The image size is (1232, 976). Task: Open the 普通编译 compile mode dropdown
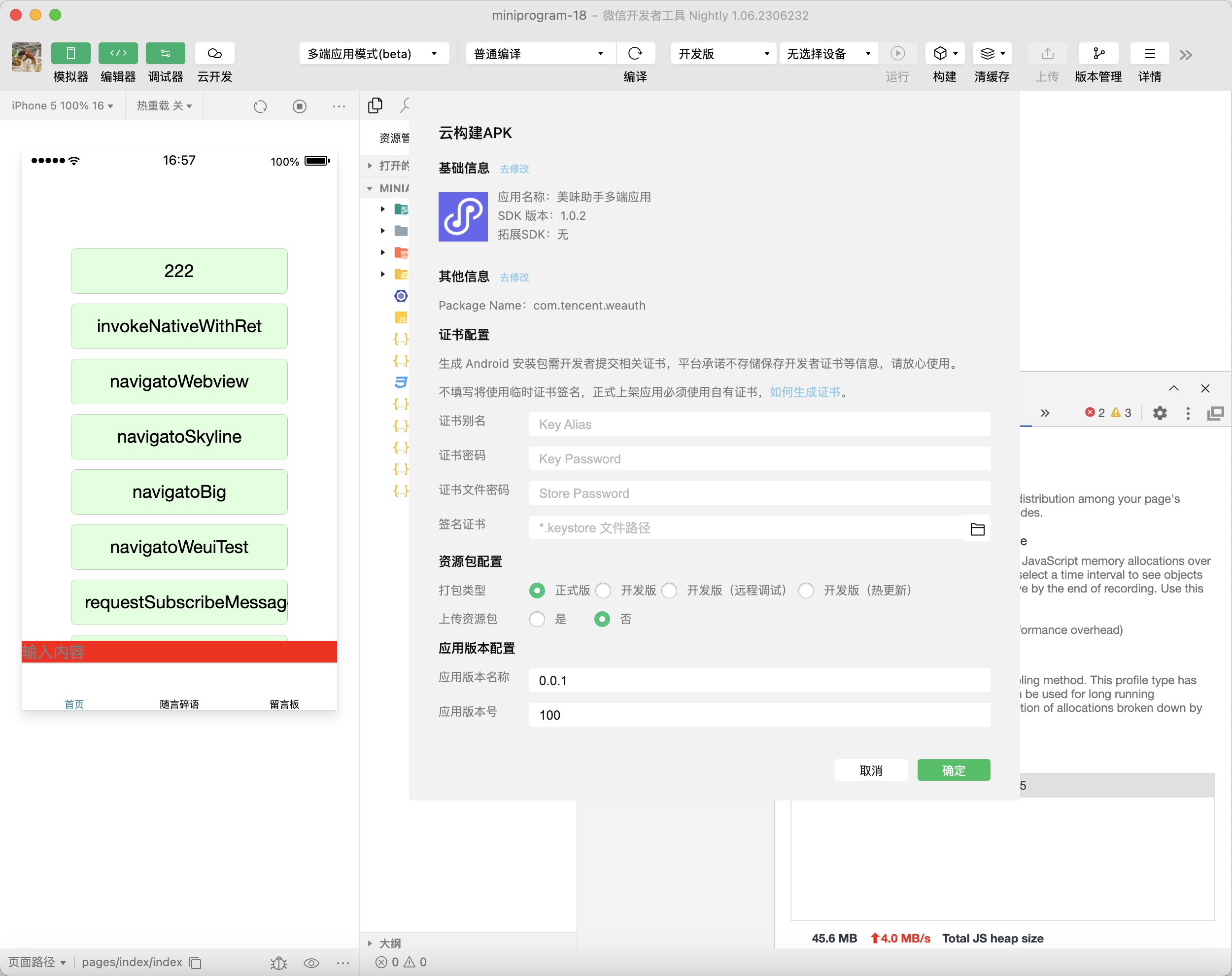[x=539, y=54]
